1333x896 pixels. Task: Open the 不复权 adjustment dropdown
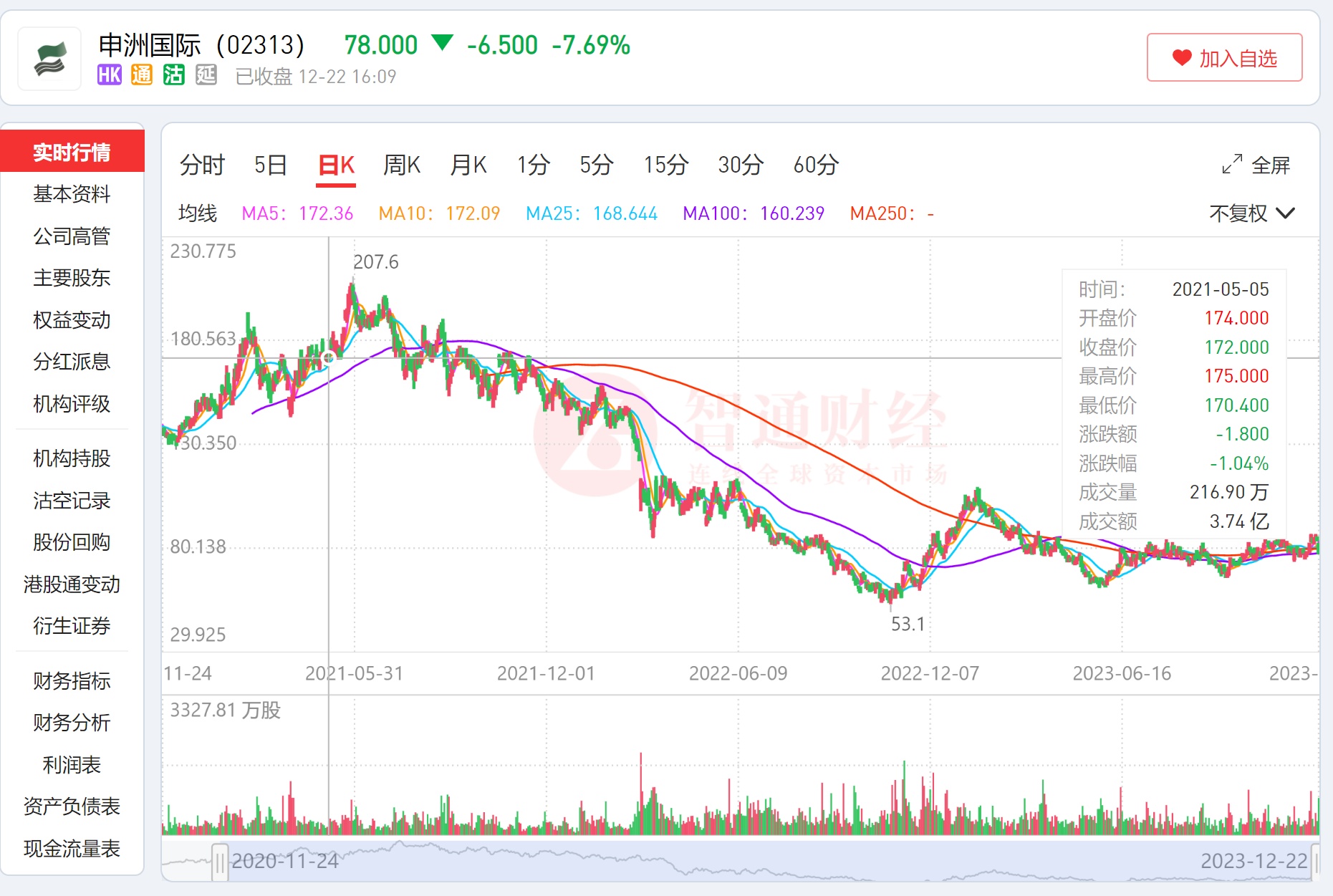1251,213
